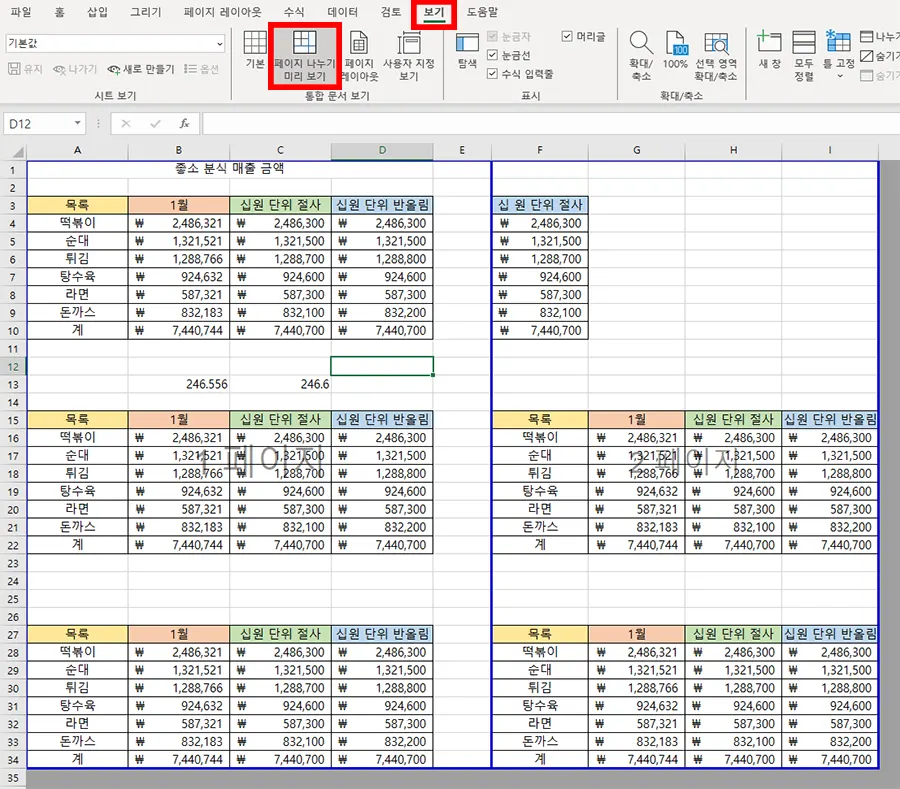Open the File (파일) tab
This screenshot has height=789, width=900.
tap(21, 11)
